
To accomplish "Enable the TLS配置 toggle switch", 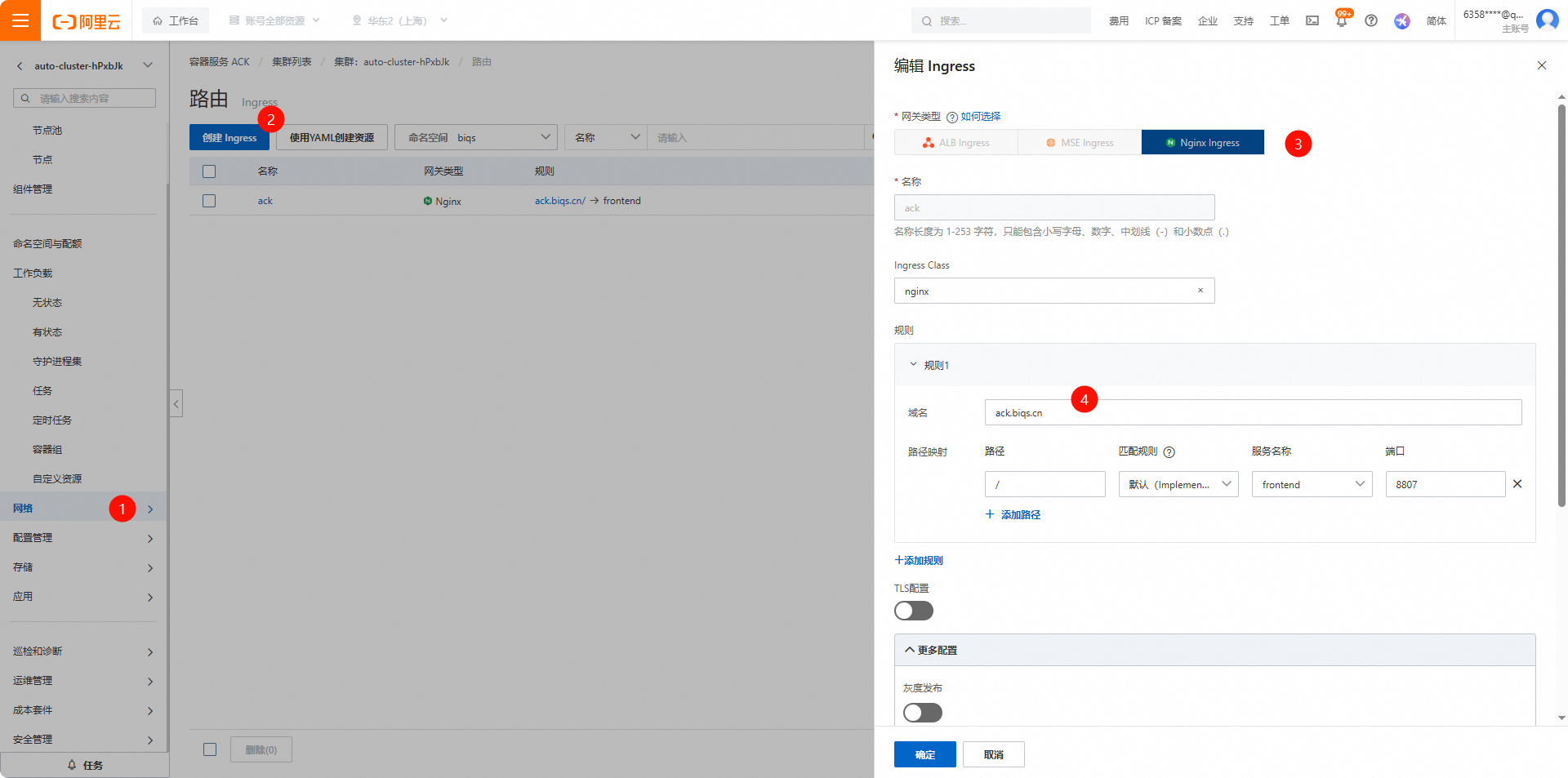I will point(913,611).
